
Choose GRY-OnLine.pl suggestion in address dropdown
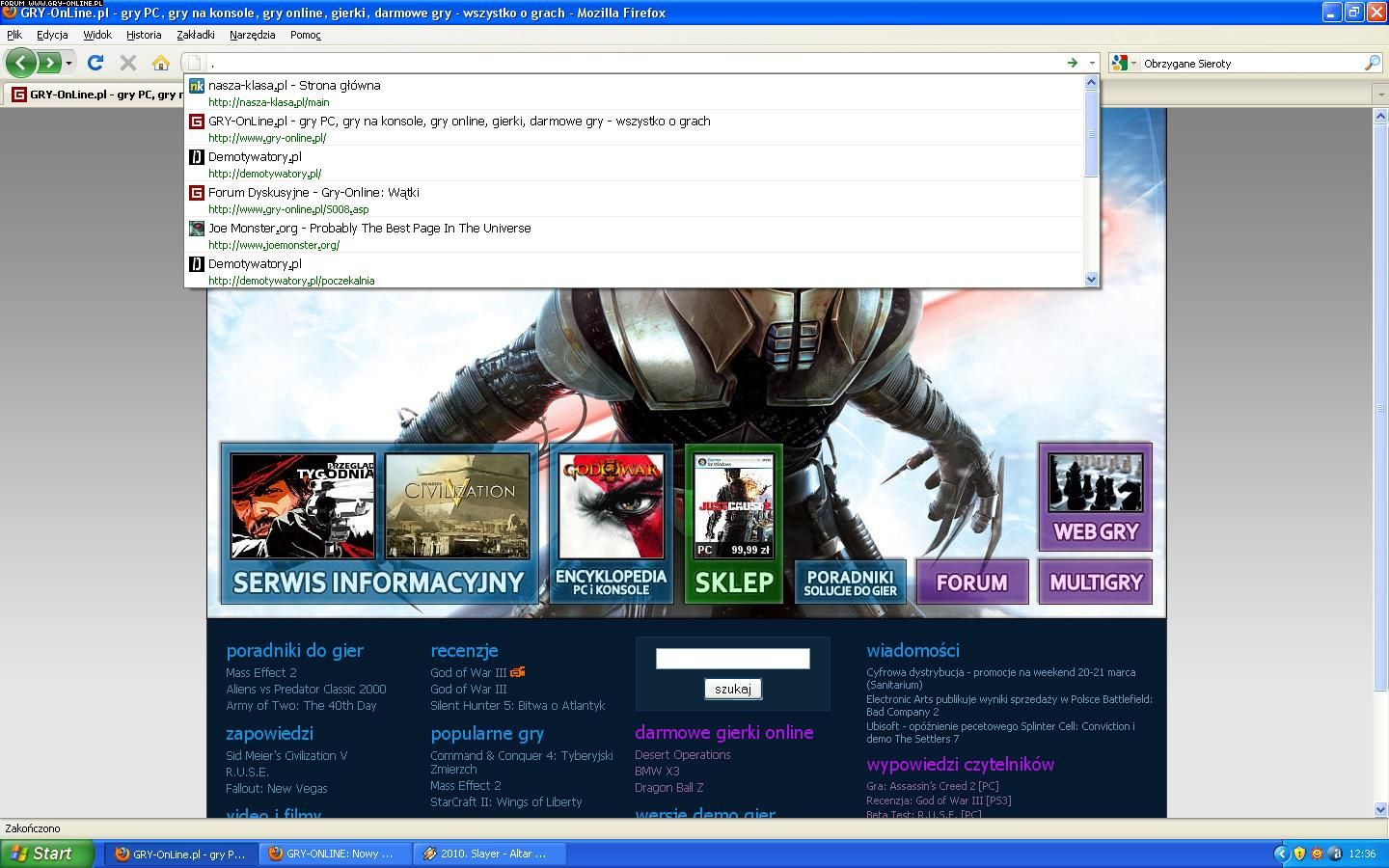635,128
